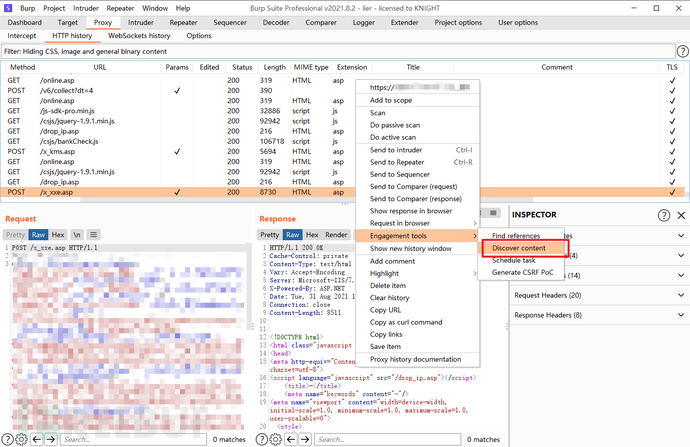Image resolution: width=690 pixels, height=447 pixels.
Task: Switch Response view to Pretty
Action: click(269, 235)
